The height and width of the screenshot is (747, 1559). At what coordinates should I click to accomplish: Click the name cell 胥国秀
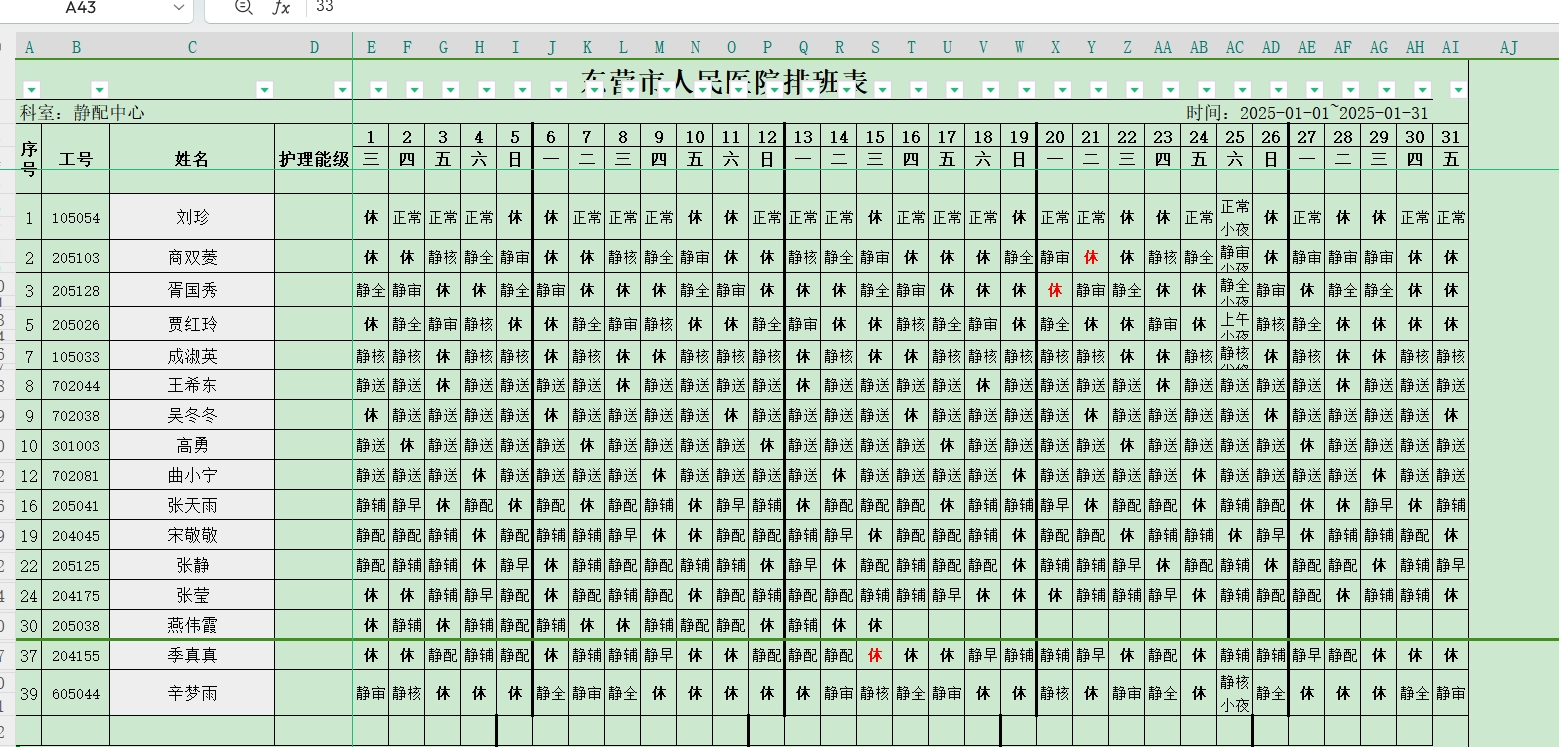click(192, 291)
